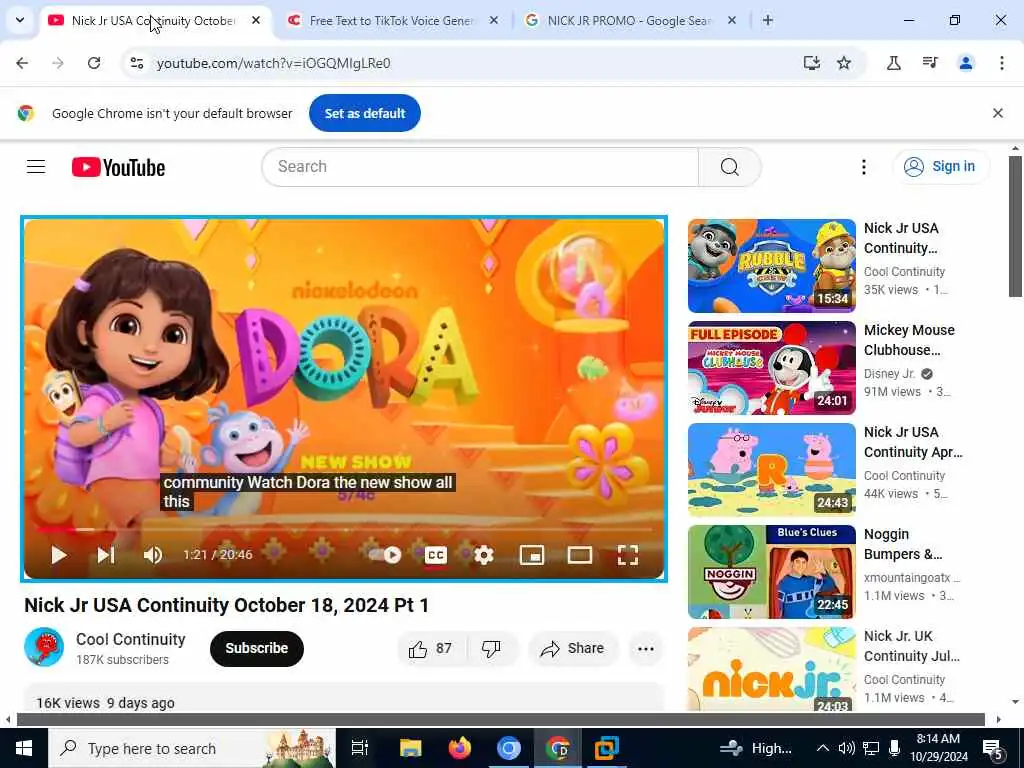Open Chrome Labs flask icon
The width and height of the screenshot is (1024, 768).
[893, 63]
